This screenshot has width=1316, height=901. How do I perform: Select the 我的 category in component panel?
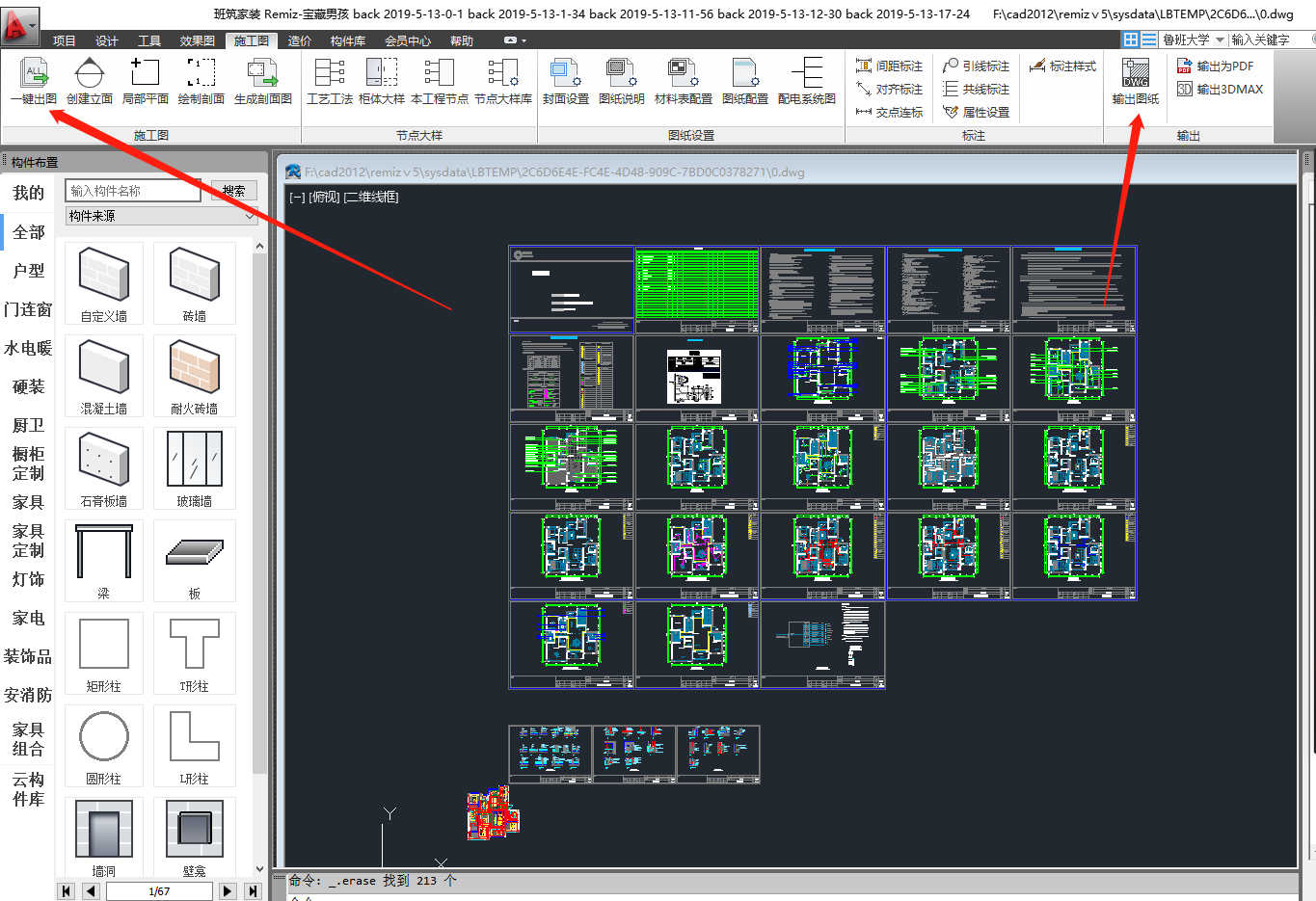tap(28, 193)
